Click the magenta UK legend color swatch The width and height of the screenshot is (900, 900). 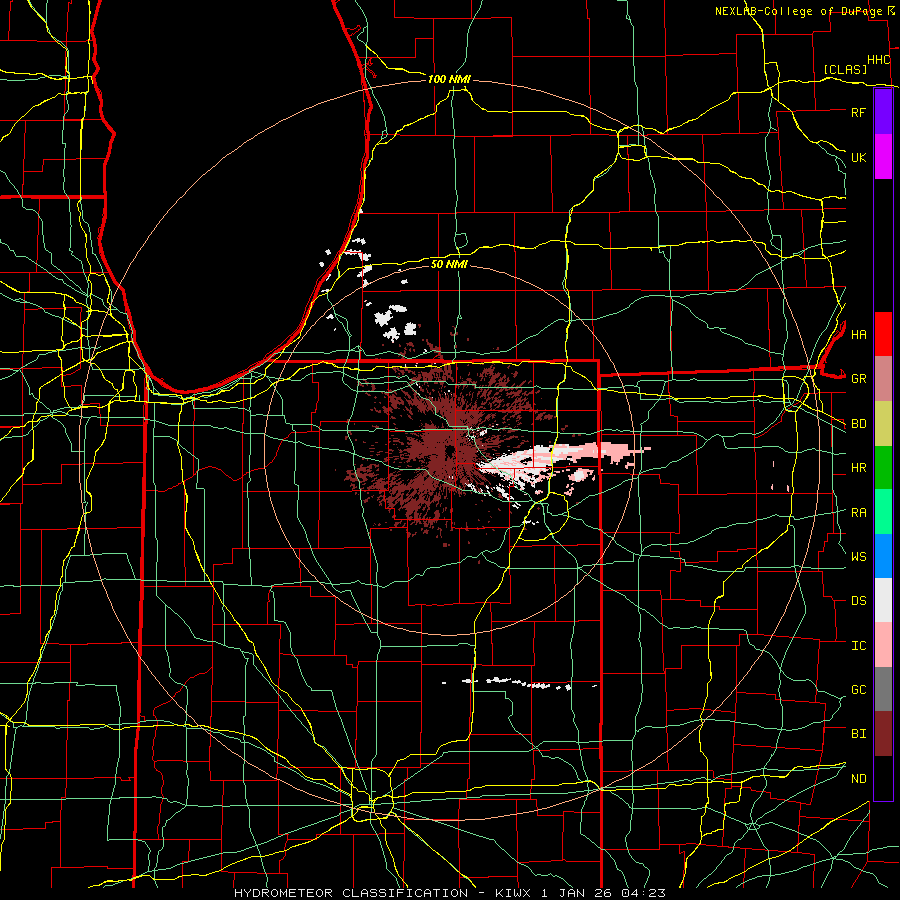tap(883, 157)
